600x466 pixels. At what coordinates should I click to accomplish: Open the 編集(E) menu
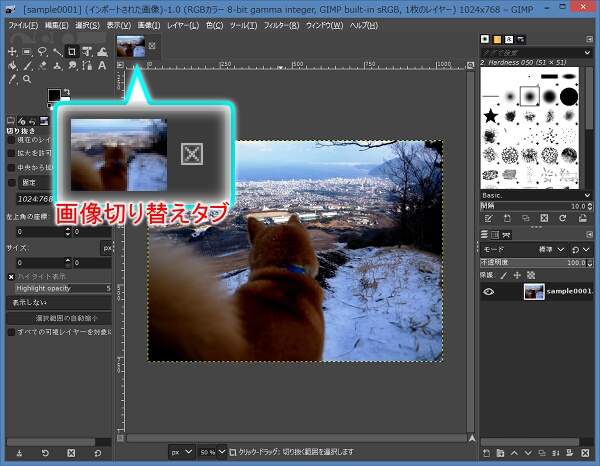click(x=56, y=26)
